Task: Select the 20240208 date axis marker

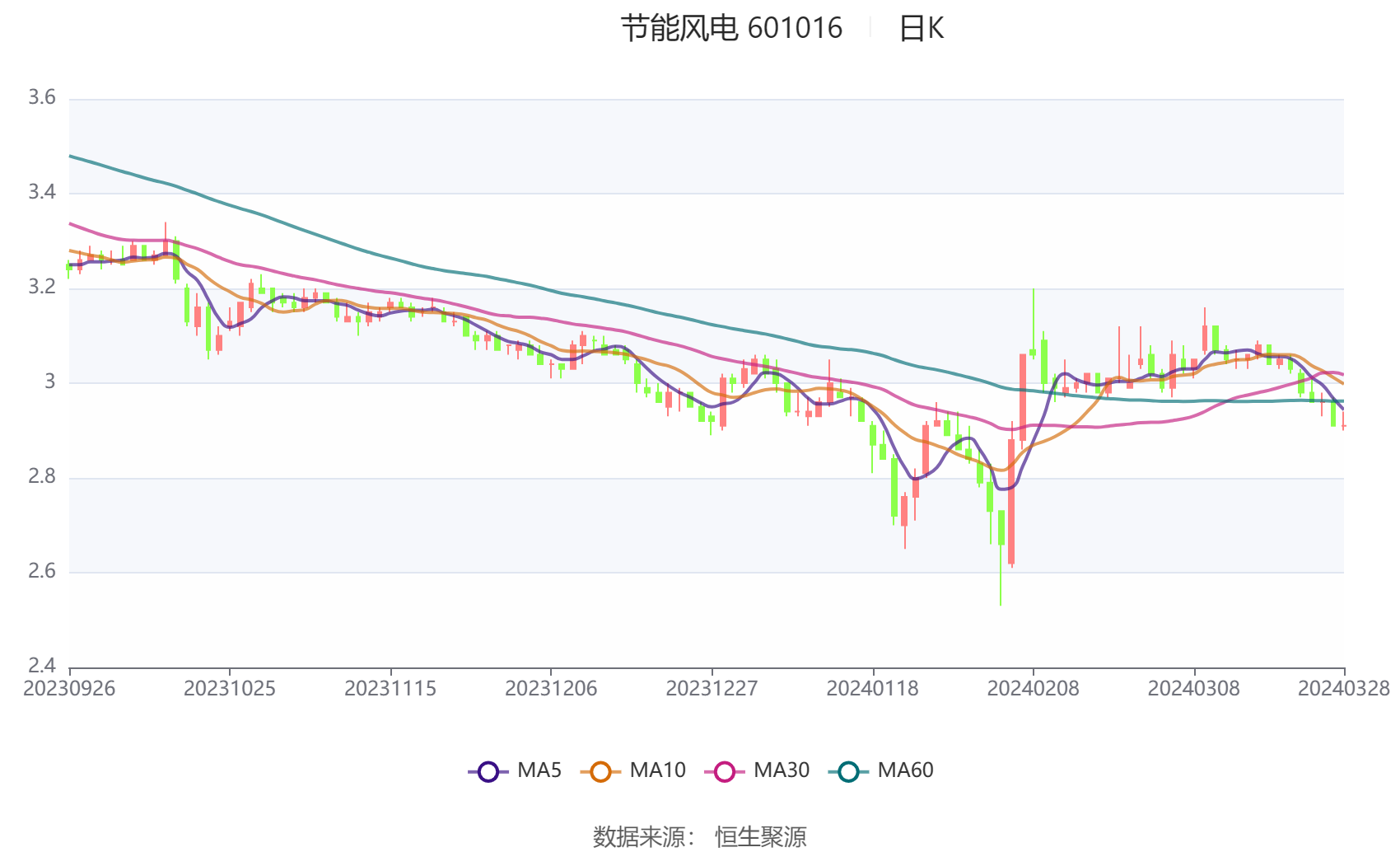Action: 1033,689
